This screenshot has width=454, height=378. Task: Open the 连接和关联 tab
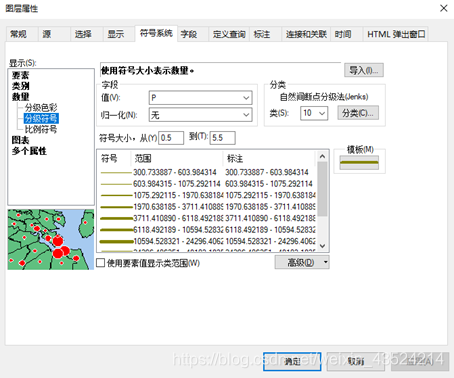[x=306, y=34]
